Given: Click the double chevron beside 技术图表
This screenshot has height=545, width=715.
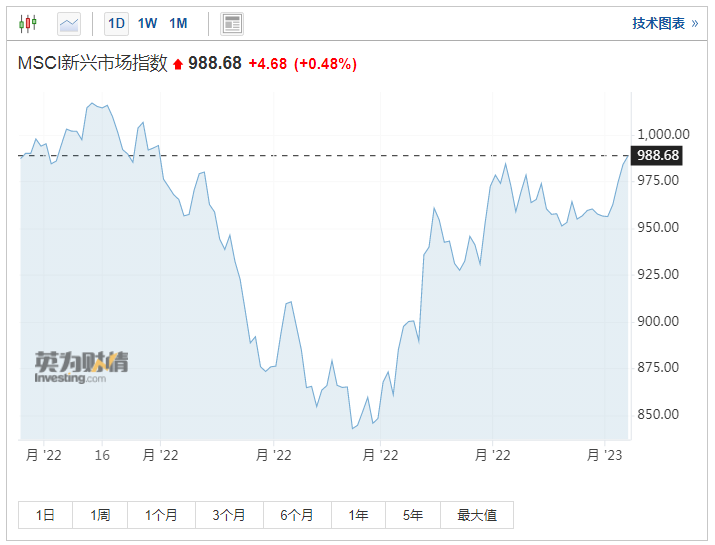Looking at the screenshot, I should click(695, 23).
